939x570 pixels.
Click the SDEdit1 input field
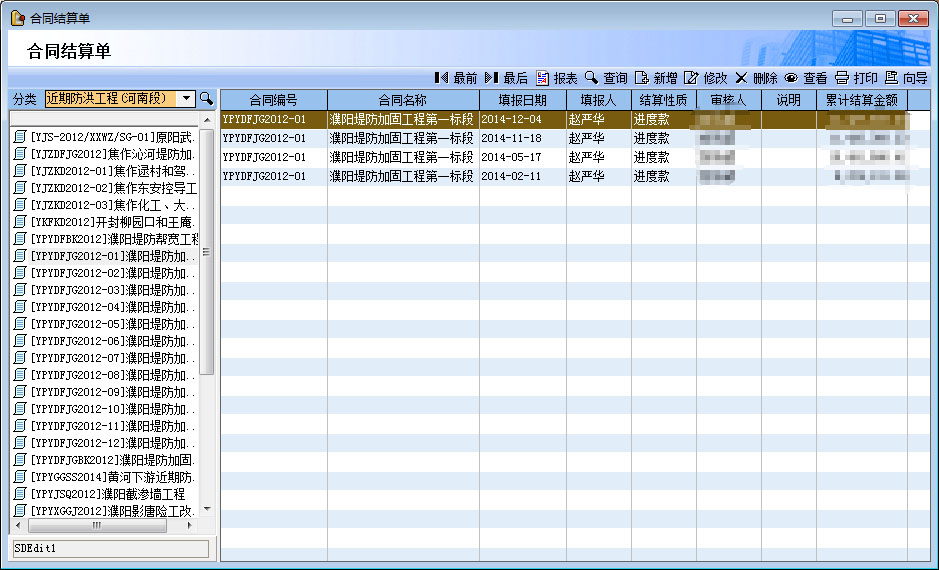click(110, 549)
